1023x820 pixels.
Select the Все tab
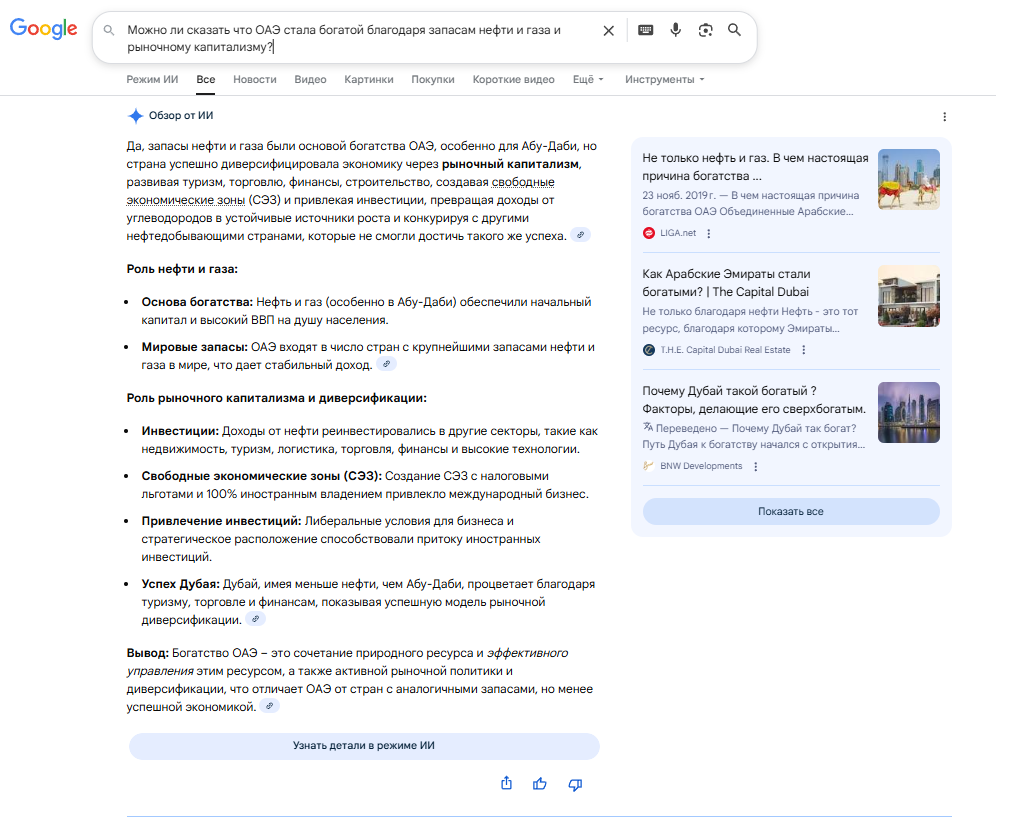206,80
